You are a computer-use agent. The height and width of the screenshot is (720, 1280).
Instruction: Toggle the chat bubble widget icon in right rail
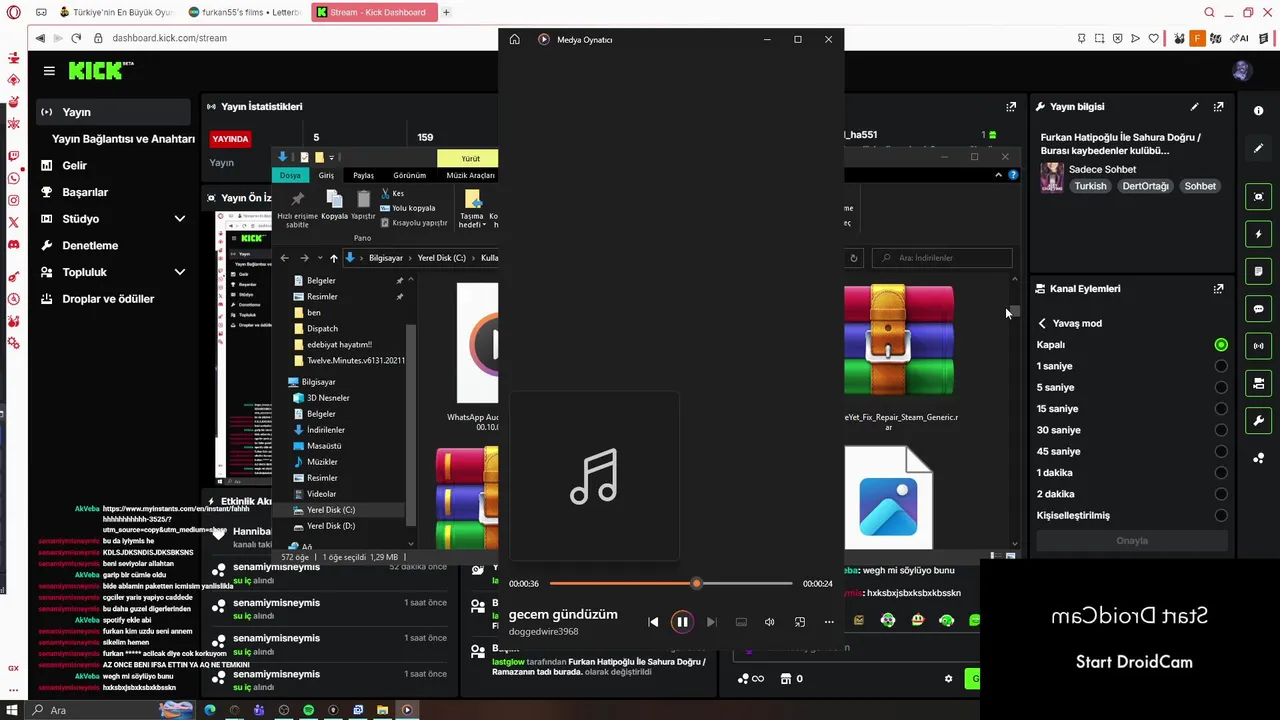(1259, 309)
